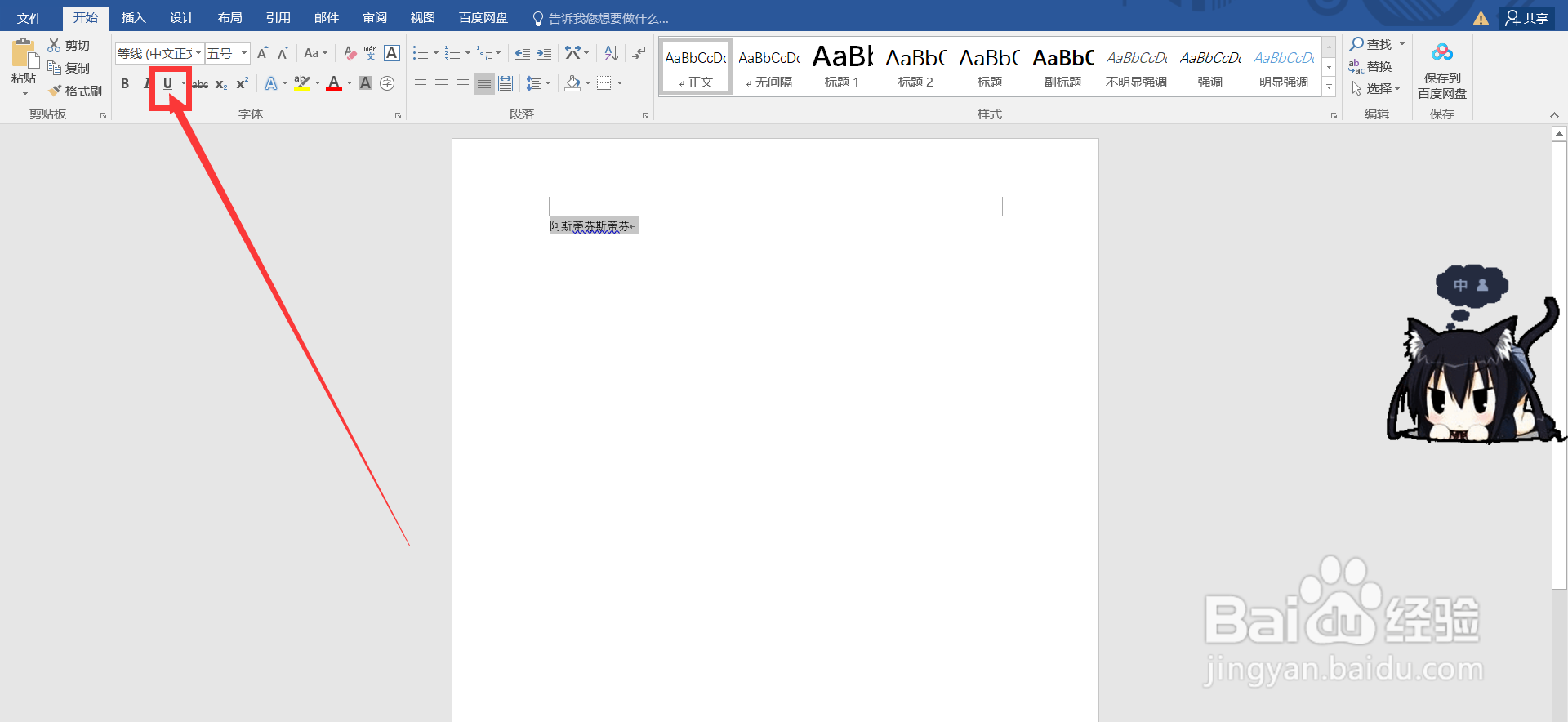Screen dimensions: 1568x722
Task: Toggle Underline formatting
Action: (x=167, y=83)
